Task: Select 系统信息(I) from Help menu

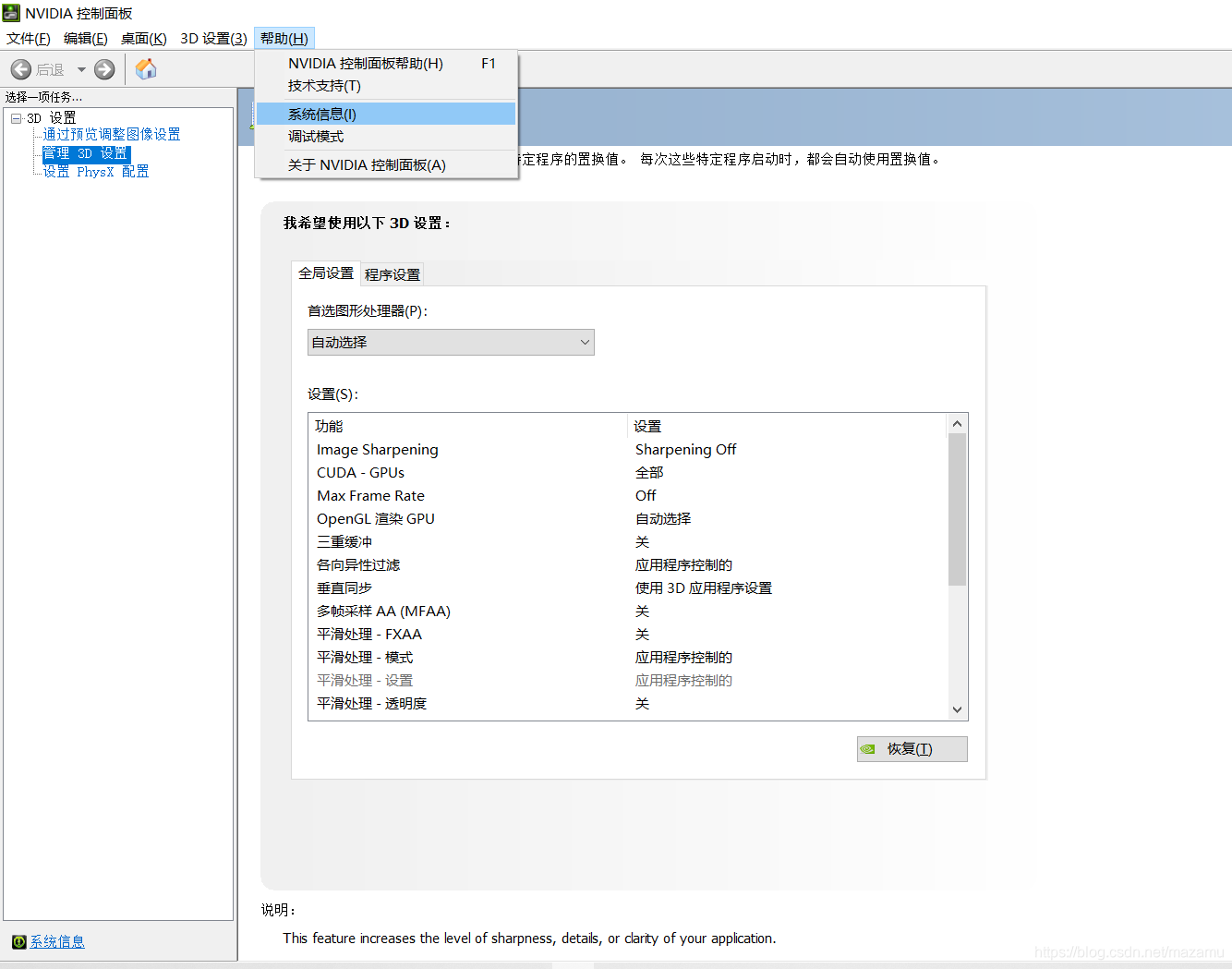Action: pos(386,114)
